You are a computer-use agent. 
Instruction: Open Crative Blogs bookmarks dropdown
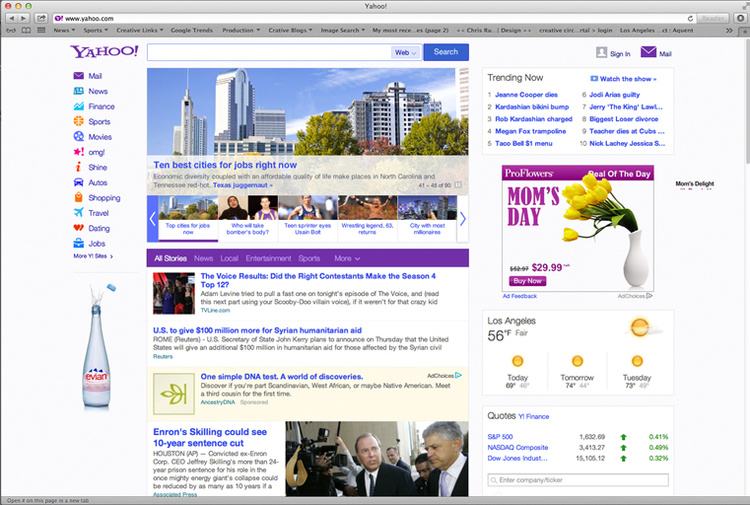pos(290,30)
